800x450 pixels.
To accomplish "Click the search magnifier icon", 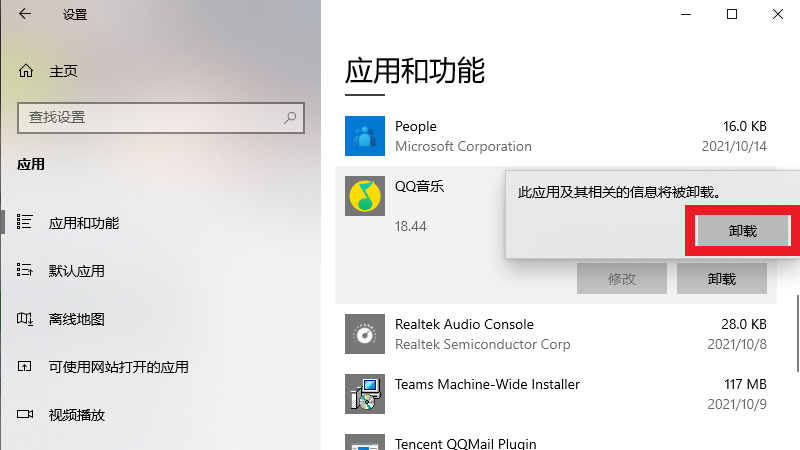I will point(290,117).
